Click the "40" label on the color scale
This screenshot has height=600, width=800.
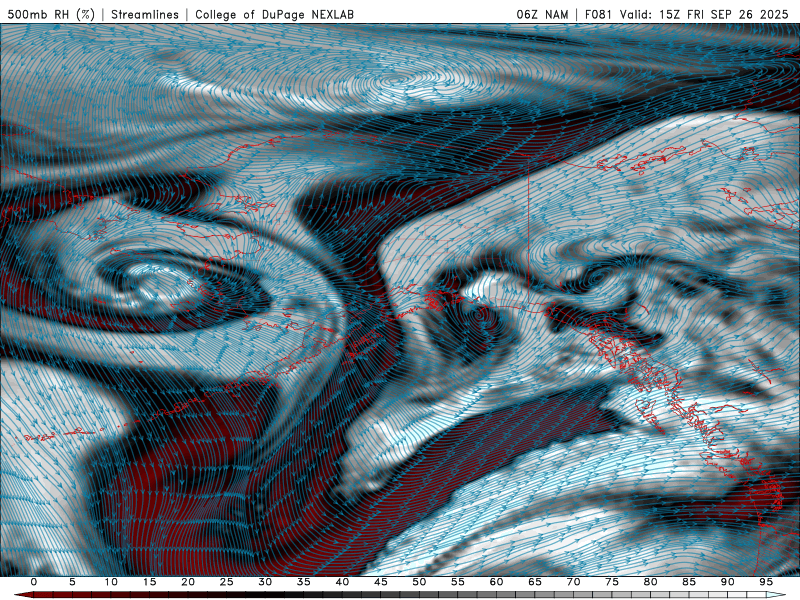pyautogui.click(x=342, y=582)
